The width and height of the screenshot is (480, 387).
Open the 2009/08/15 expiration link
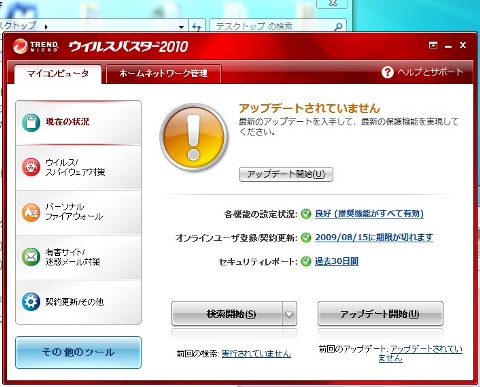point(374,237)
